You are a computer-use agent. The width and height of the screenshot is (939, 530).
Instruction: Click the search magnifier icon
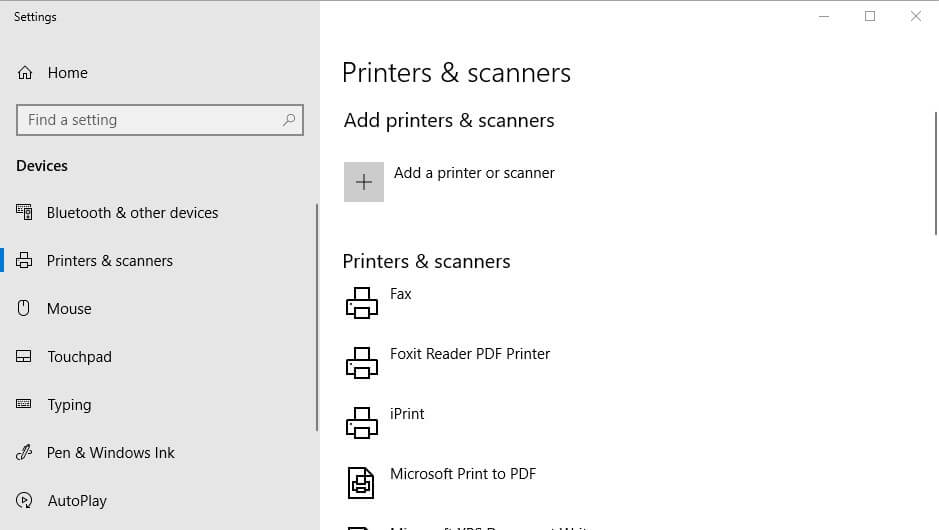[x=289, y=120]
